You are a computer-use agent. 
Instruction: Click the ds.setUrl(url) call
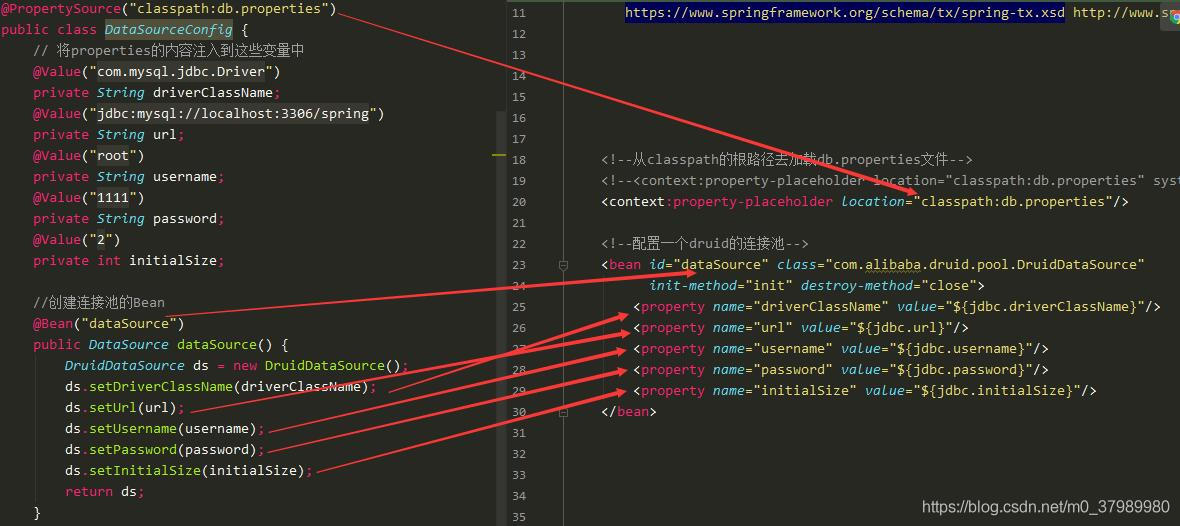(124, 408)
